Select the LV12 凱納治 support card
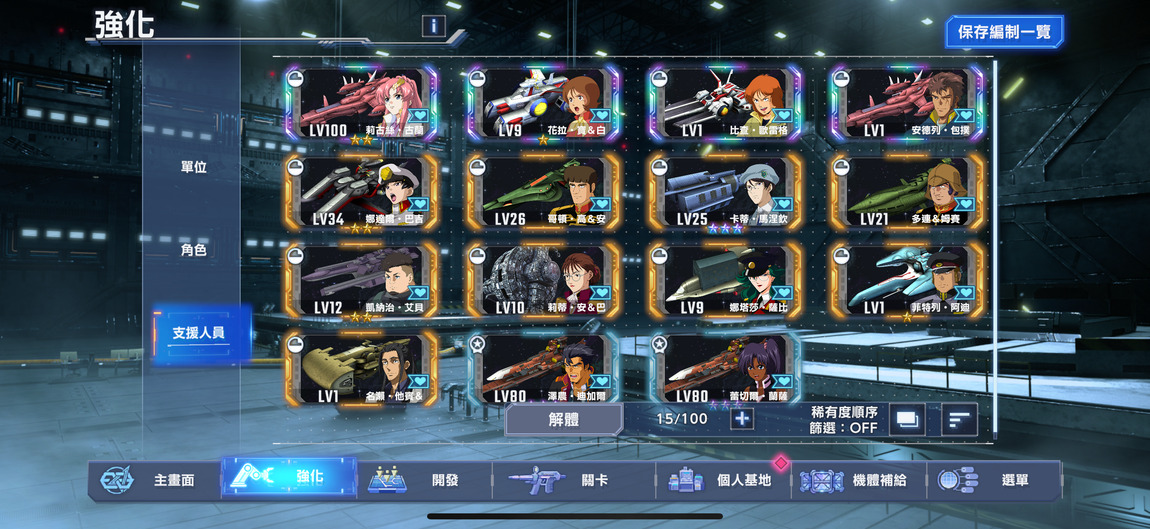This screenshot has height=529, width=1150. pyautogui.click(x=362, y=281)
